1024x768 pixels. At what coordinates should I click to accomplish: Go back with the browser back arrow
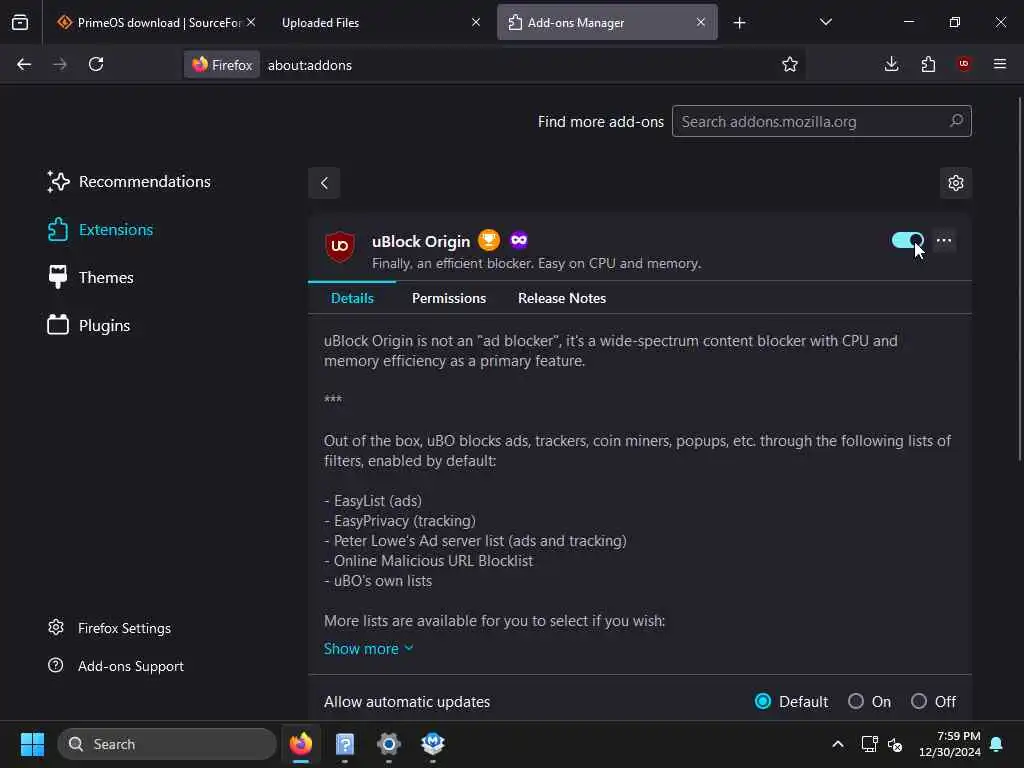coord(24,64)
